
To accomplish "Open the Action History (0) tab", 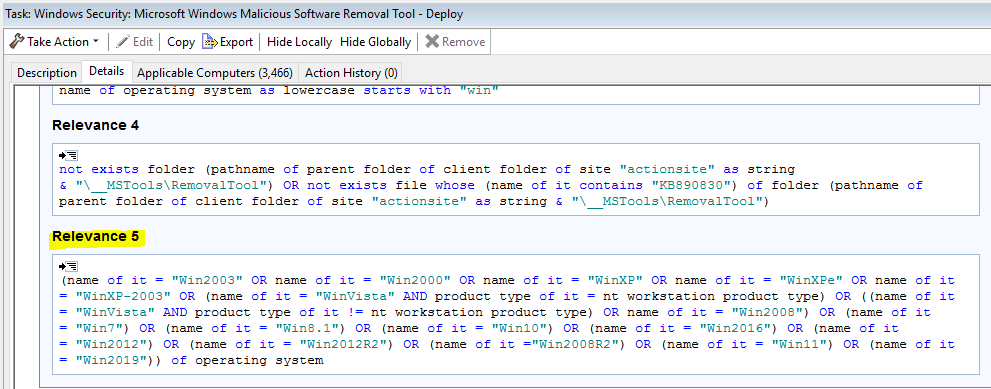I will pyautogui.click(x=351, y=73).
